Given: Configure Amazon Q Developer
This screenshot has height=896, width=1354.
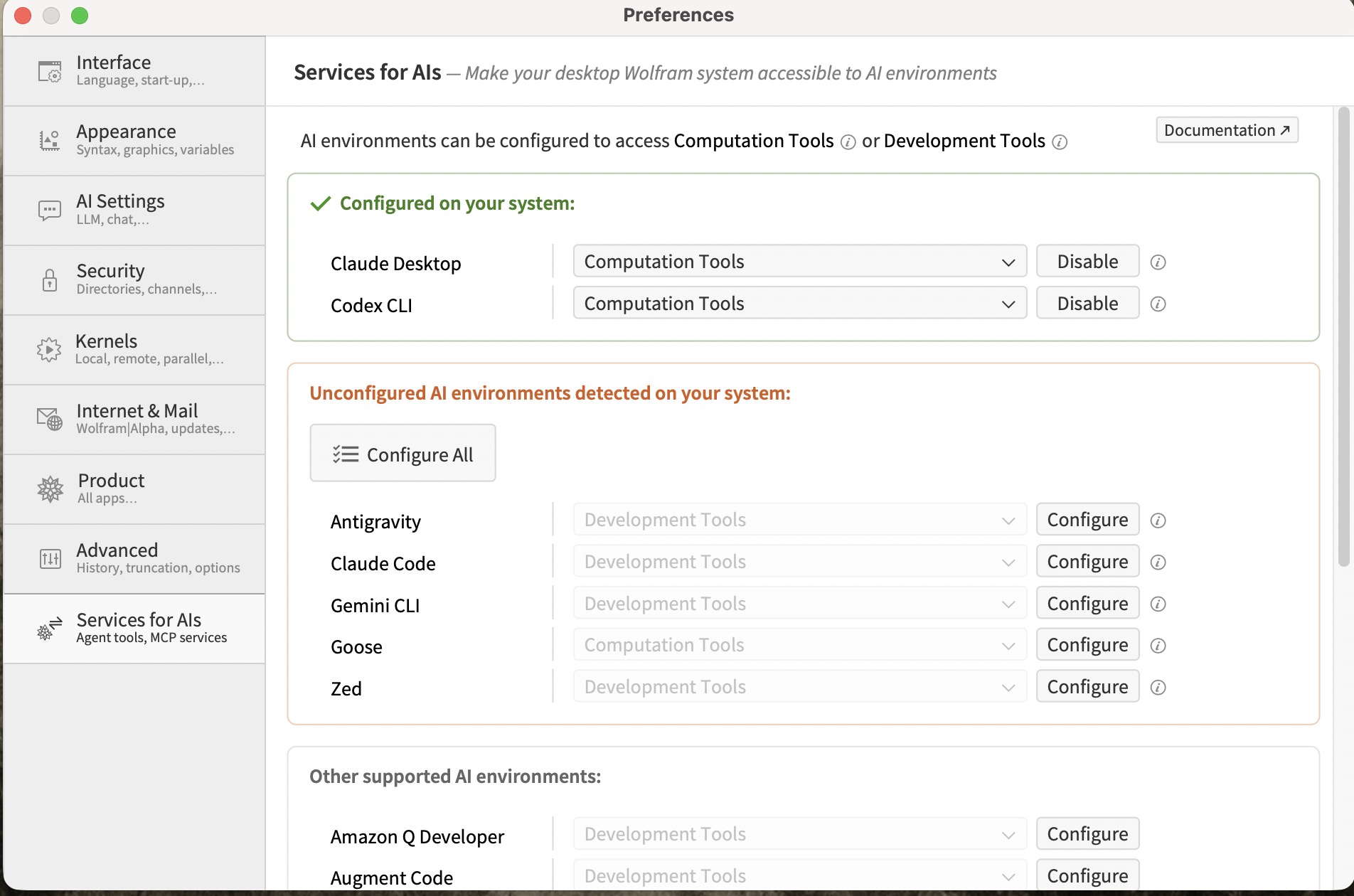Looking at the screenshot, I should [1087, 833].
